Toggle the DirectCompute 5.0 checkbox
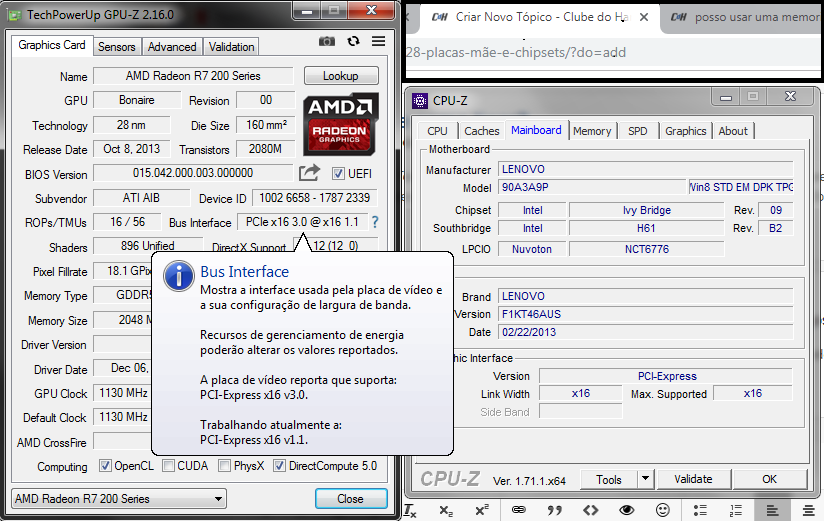The width and height of the screenshot is (824, 523). tap(279, 466)
